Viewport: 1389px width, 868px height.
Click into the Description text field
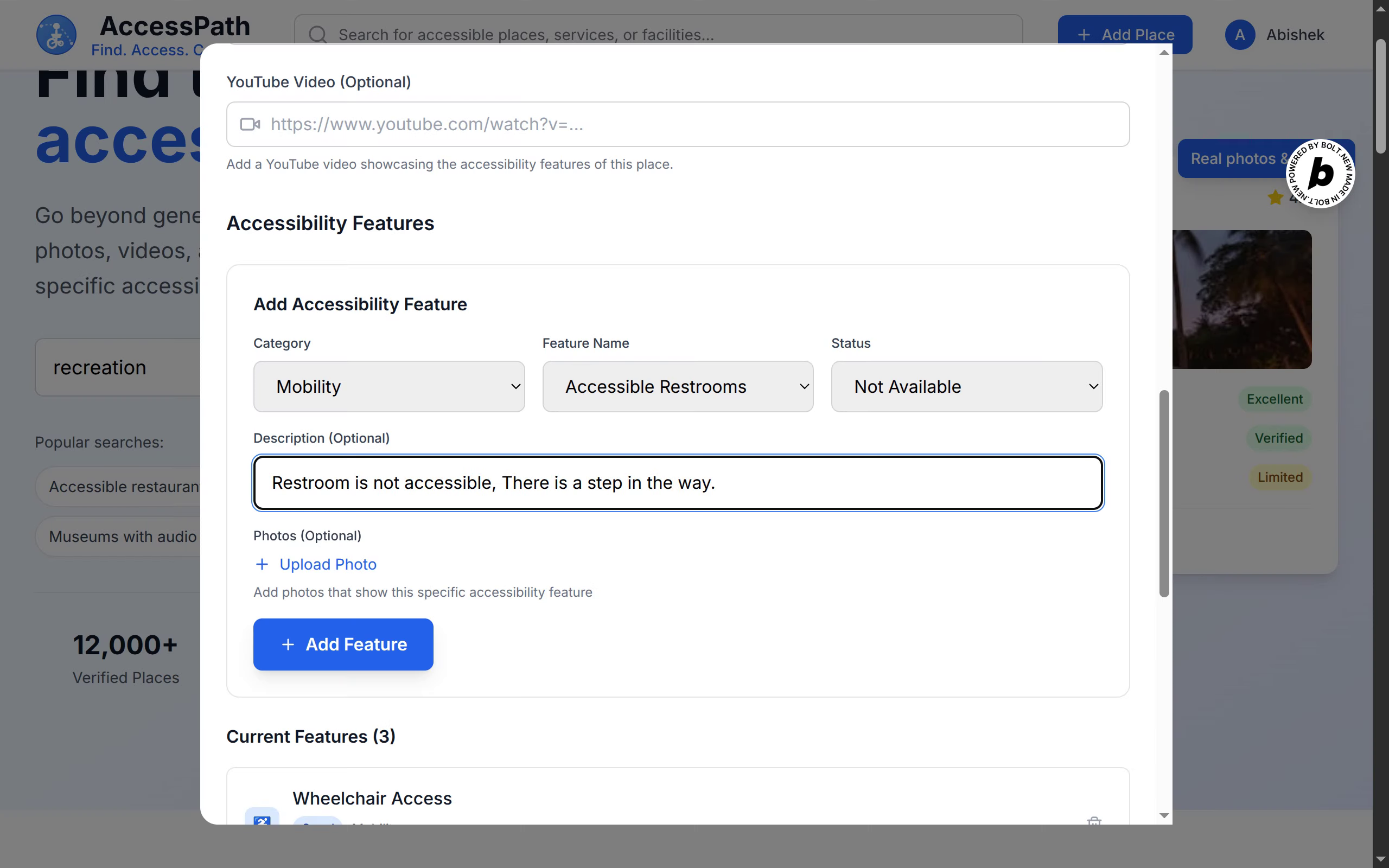(677, 483)
